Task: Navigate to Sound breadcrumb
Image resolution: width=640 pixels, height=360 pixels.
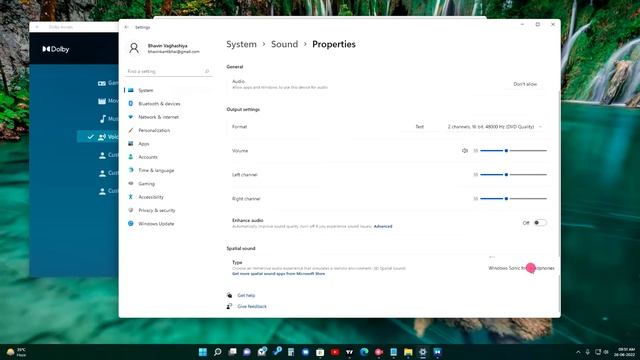Action: pyautogui.click(x=284, y=44)
